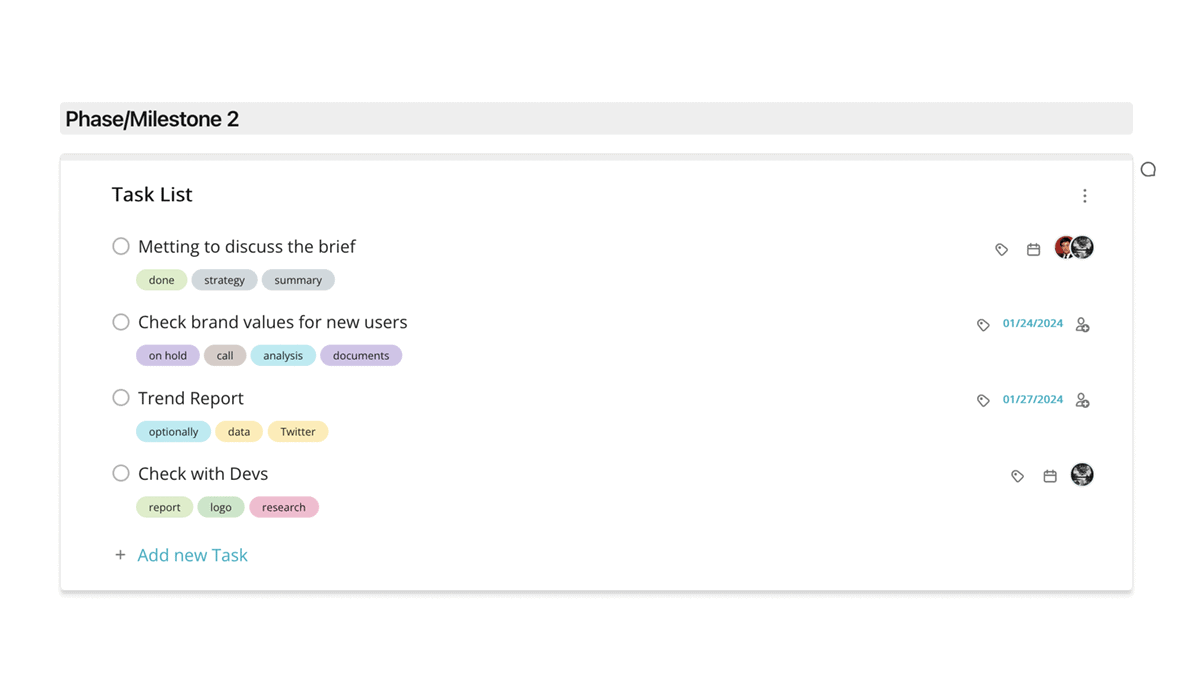Collapse the "Phase/Milestone 2" section header

point(151,118)
